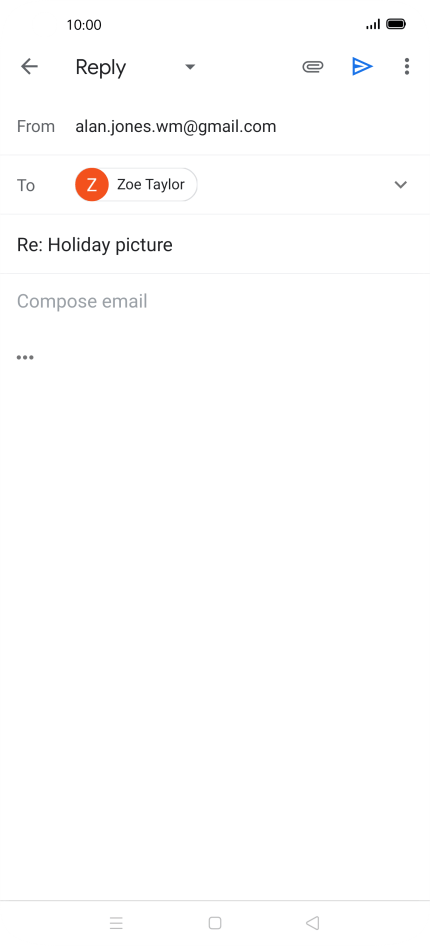Screen dimensions: 430x946
Task: Select the Zoe Taylor recipient chip
Action: pos(136,185)
